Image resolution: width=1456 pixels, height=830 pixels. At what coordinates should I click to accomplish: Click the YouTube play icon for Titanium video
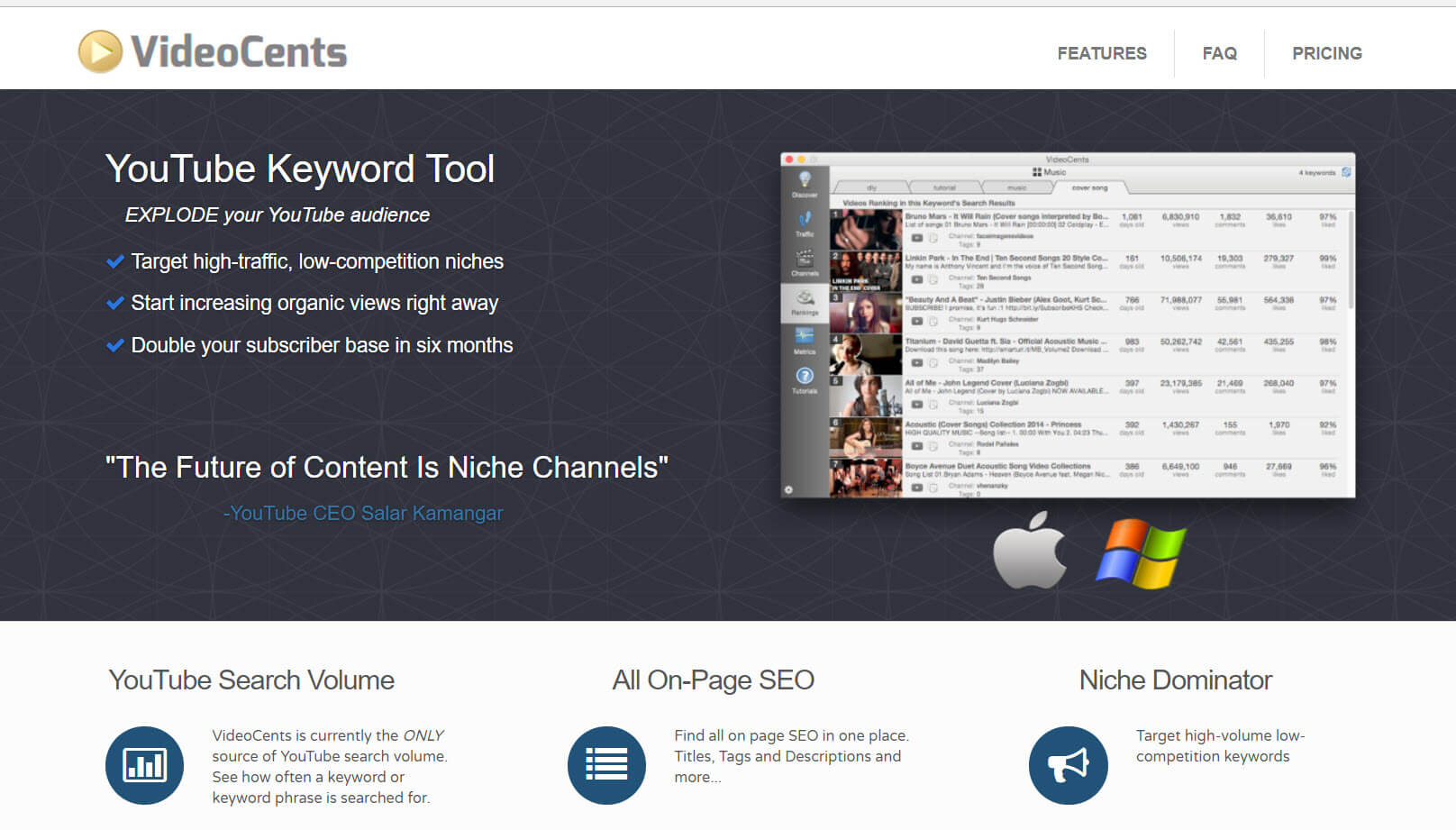[x=916, y=362]
